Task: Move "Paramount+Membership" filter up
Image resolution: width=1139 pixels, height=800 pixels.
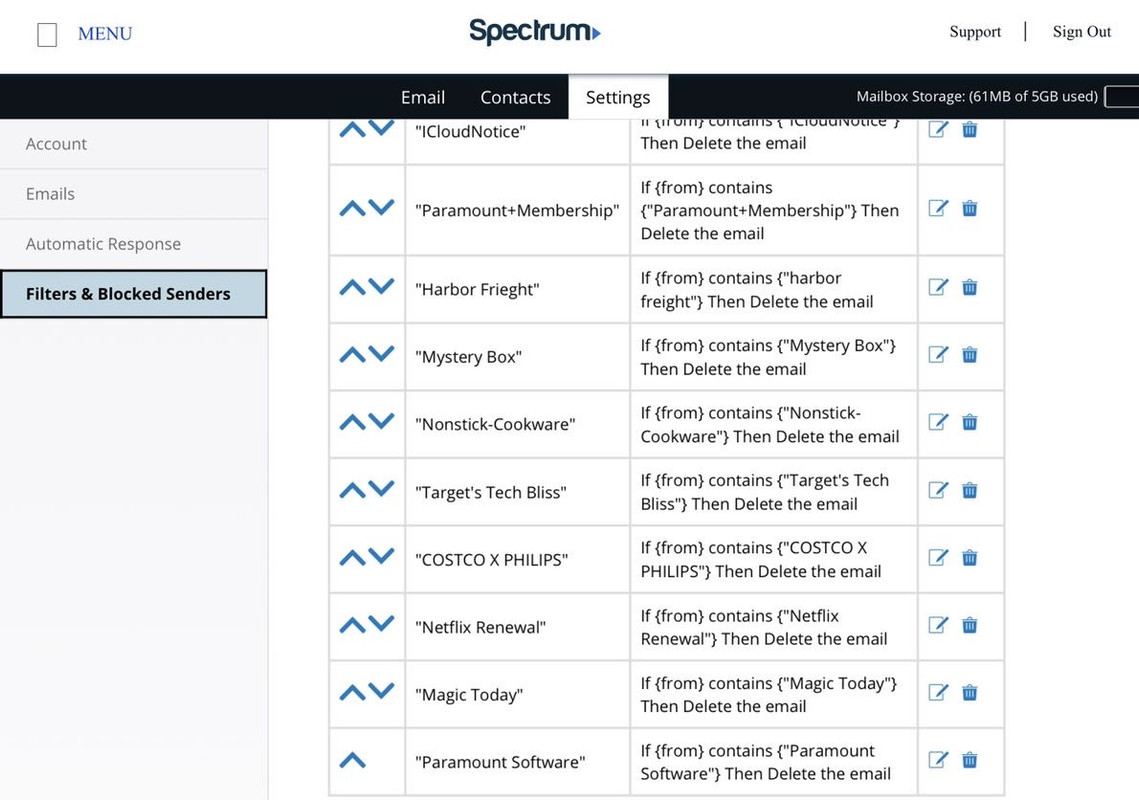Action: pyautogui.click(x=352, y=209)
